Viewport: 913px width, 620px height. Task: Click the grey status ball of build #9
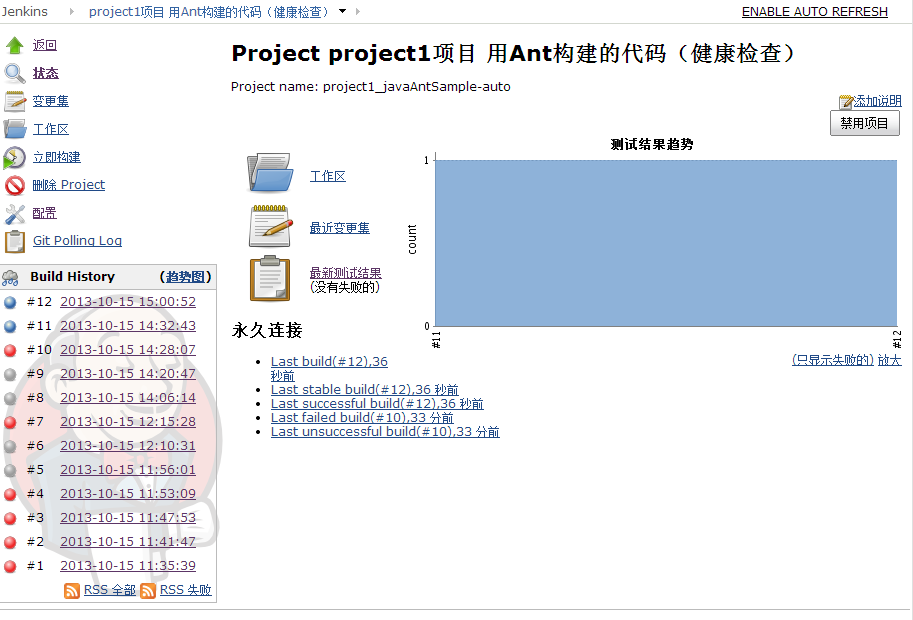[10, 374]
